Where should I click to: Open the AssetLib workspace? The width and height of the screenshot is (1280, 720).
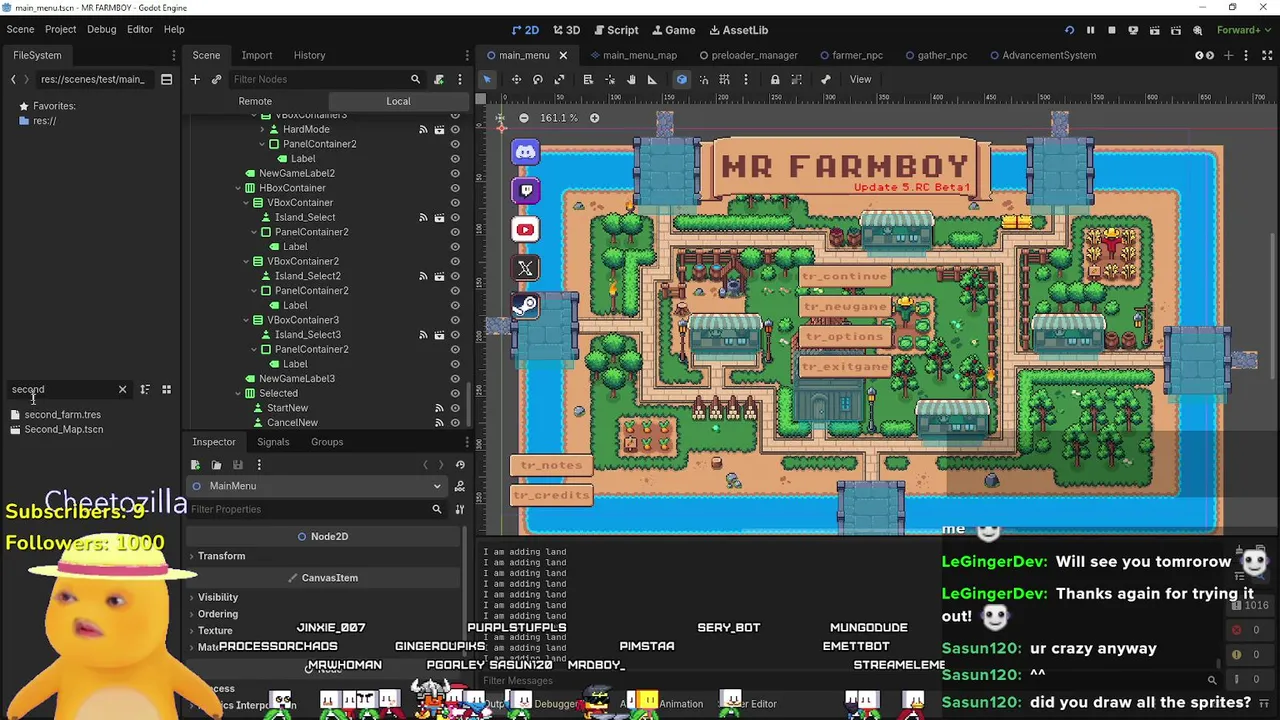(738, 30)
